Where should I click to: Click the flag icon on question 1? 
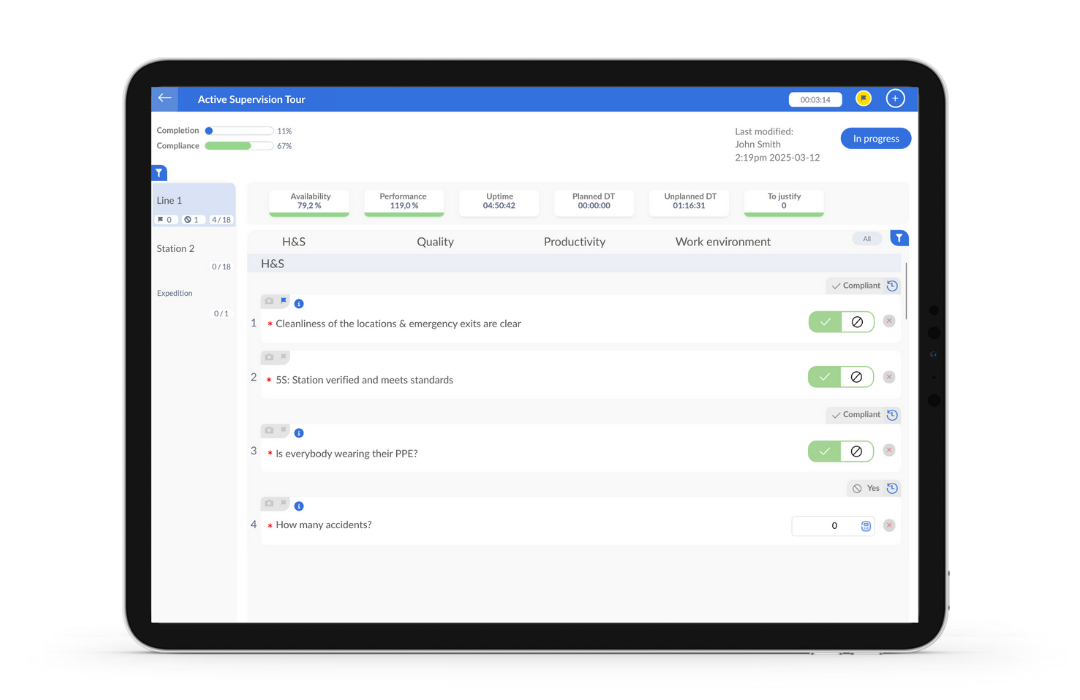(283, 300)
